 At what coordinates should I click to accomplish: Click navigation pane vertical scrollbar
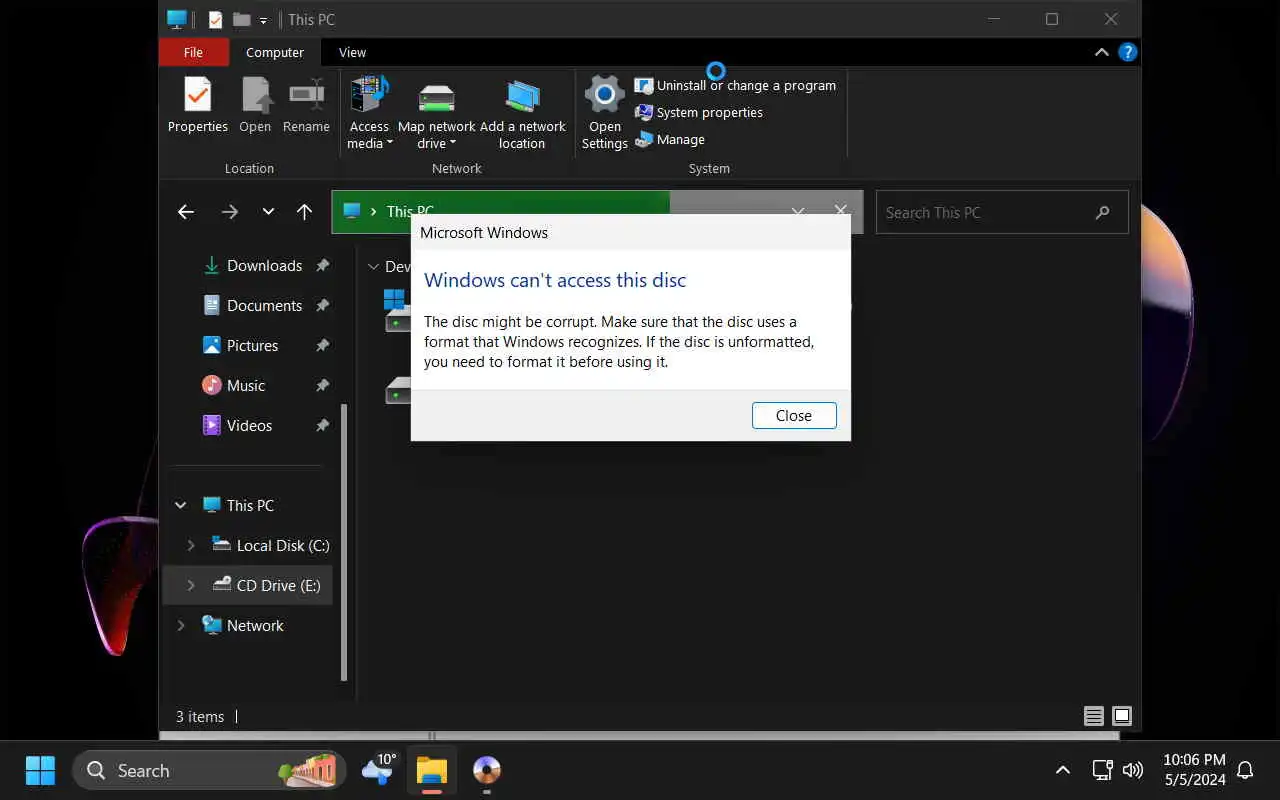pyautogui.click(x=345, y=541)
